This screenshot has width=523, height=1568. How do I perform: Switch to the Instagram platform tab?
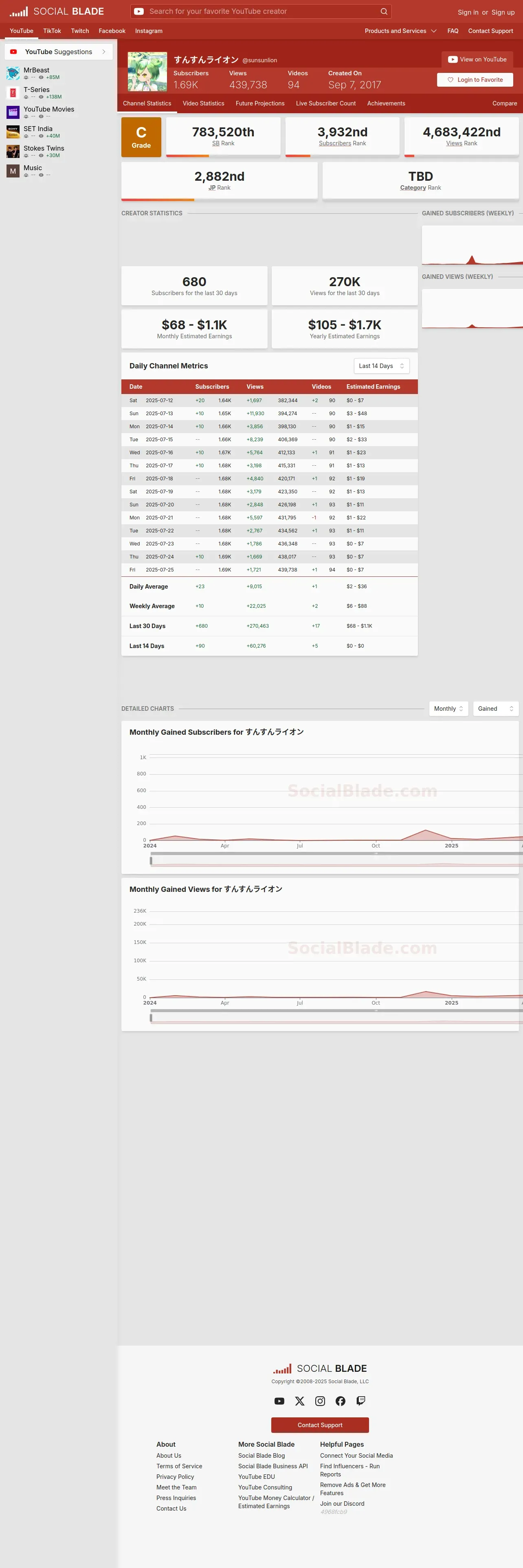point(149,31)
